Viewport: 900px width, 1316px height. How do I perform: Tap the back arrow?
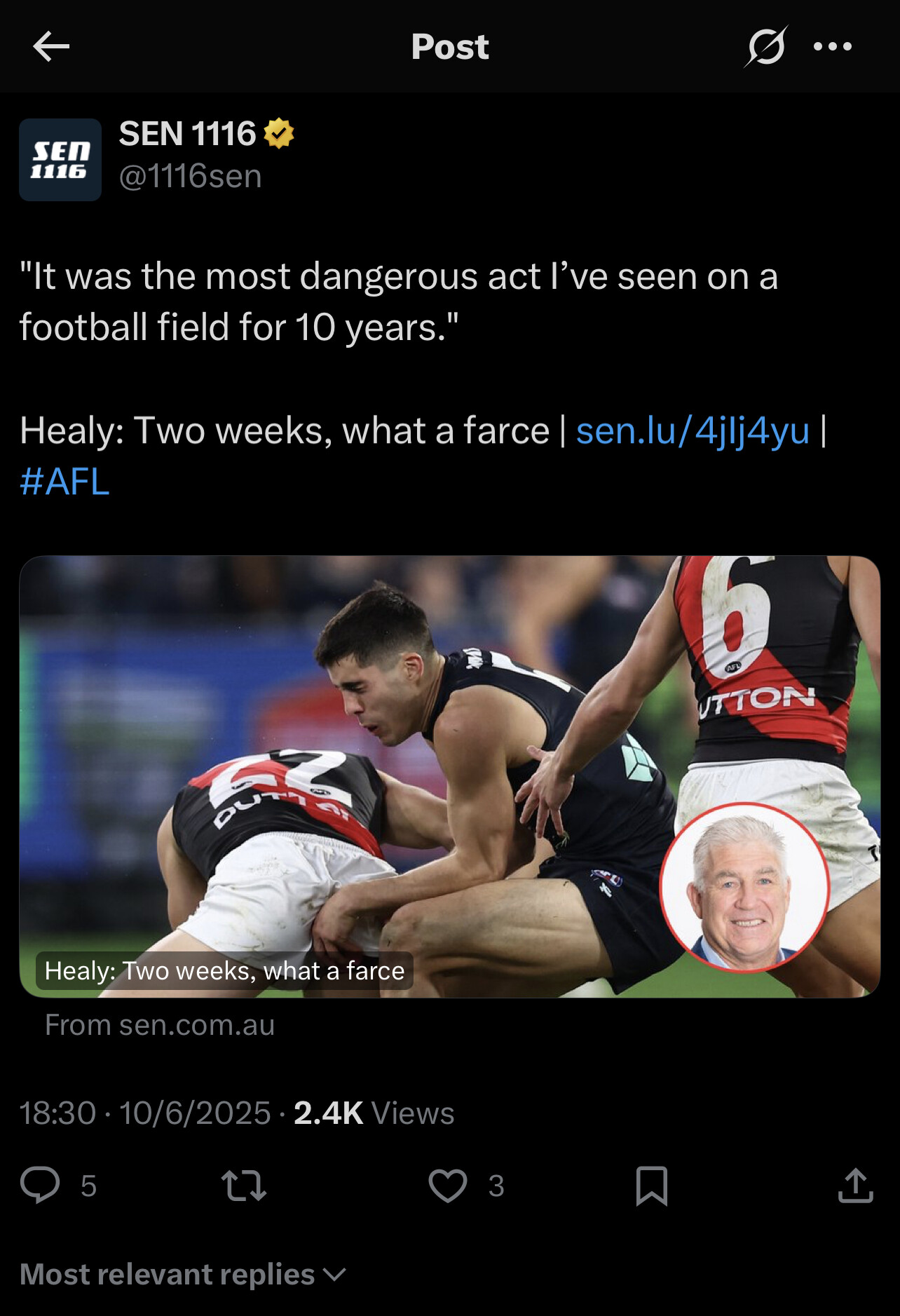pyautogui.click(x=51, y=46)
